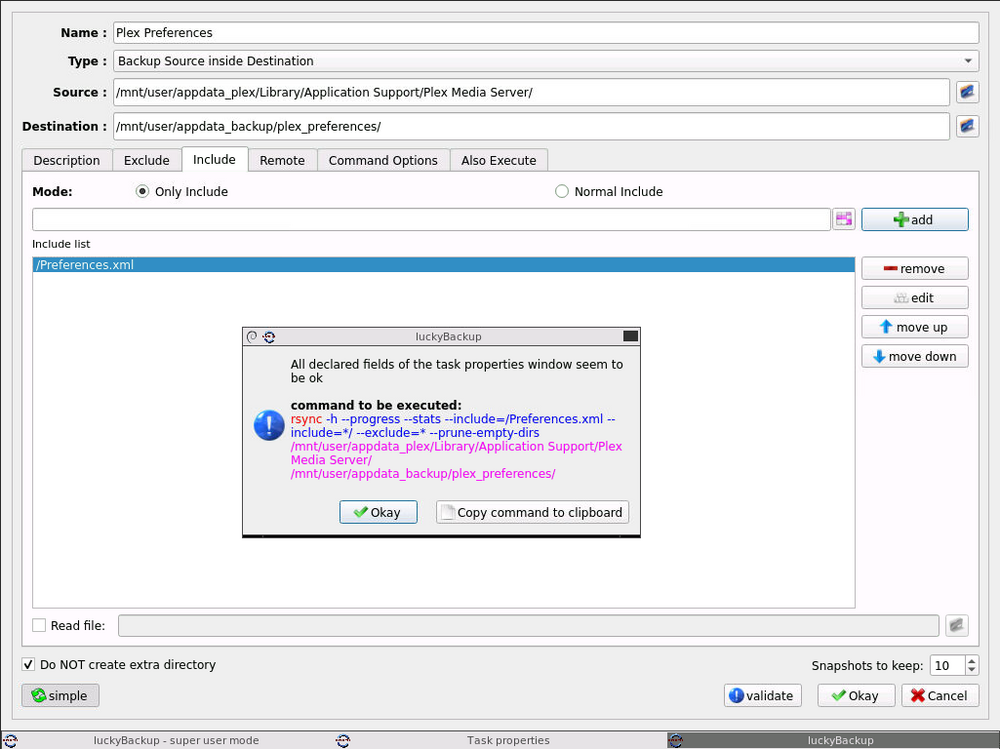Switch to simple mode button
Image resolution: width=1000 pixels, height=749 pixels.
point(61,695)
